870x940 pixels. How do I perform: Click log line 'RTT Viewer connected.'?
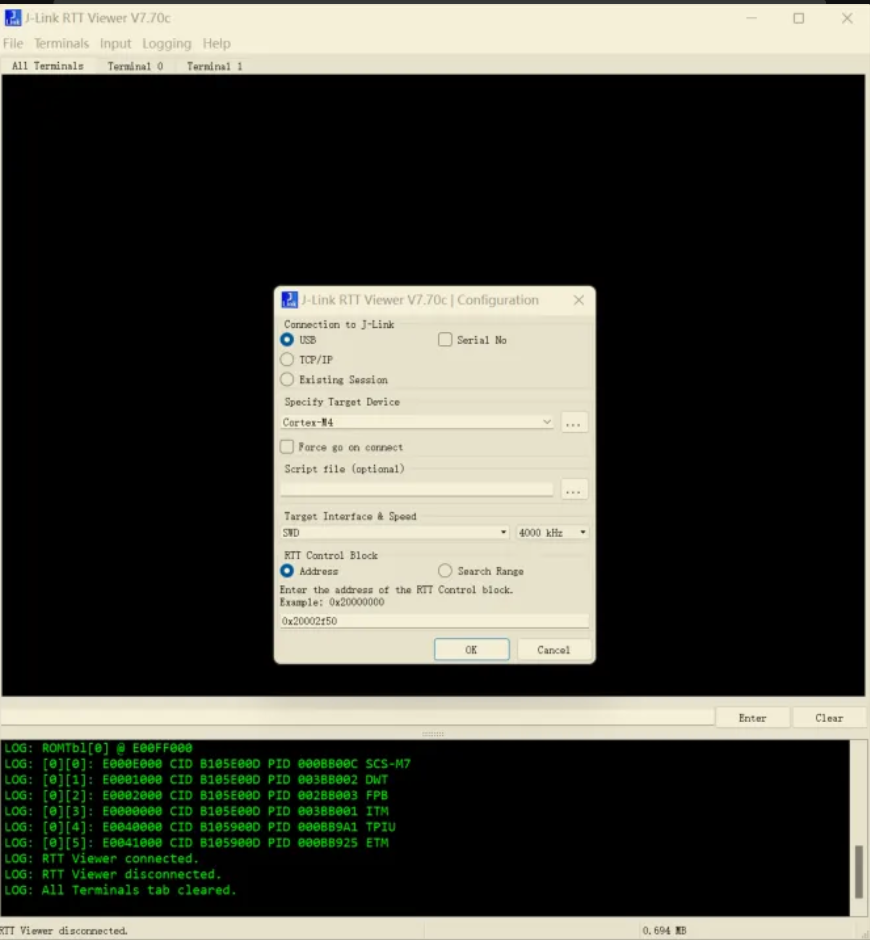(101, 858)
